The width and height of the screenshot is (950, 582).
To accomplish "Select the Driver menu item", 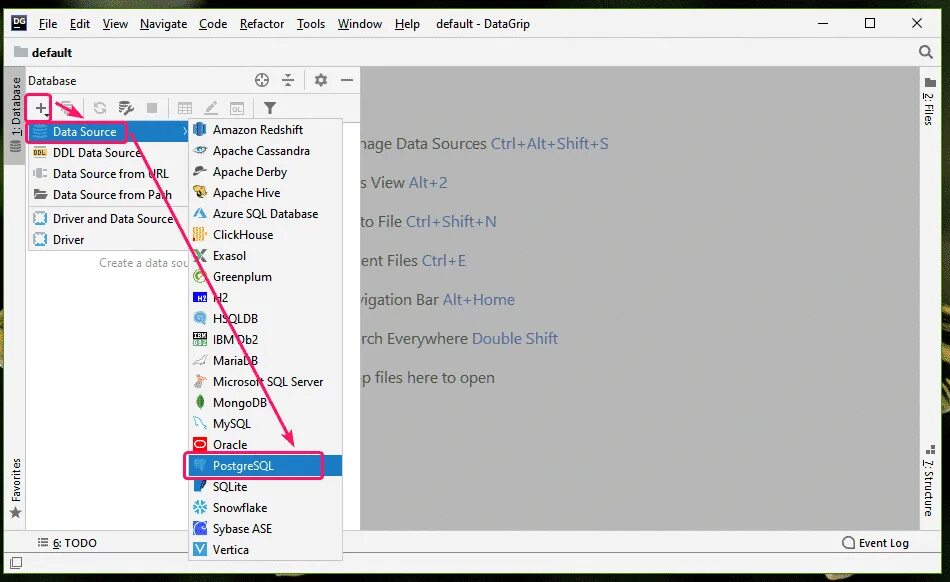I will [x=109, y=239].
